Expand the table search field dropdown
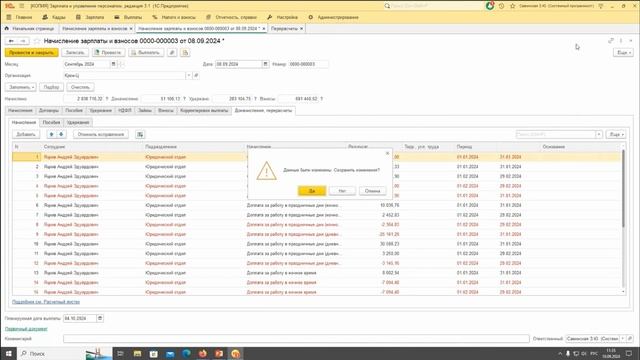This screenshot has width=640, height=360. pos(599,134)
